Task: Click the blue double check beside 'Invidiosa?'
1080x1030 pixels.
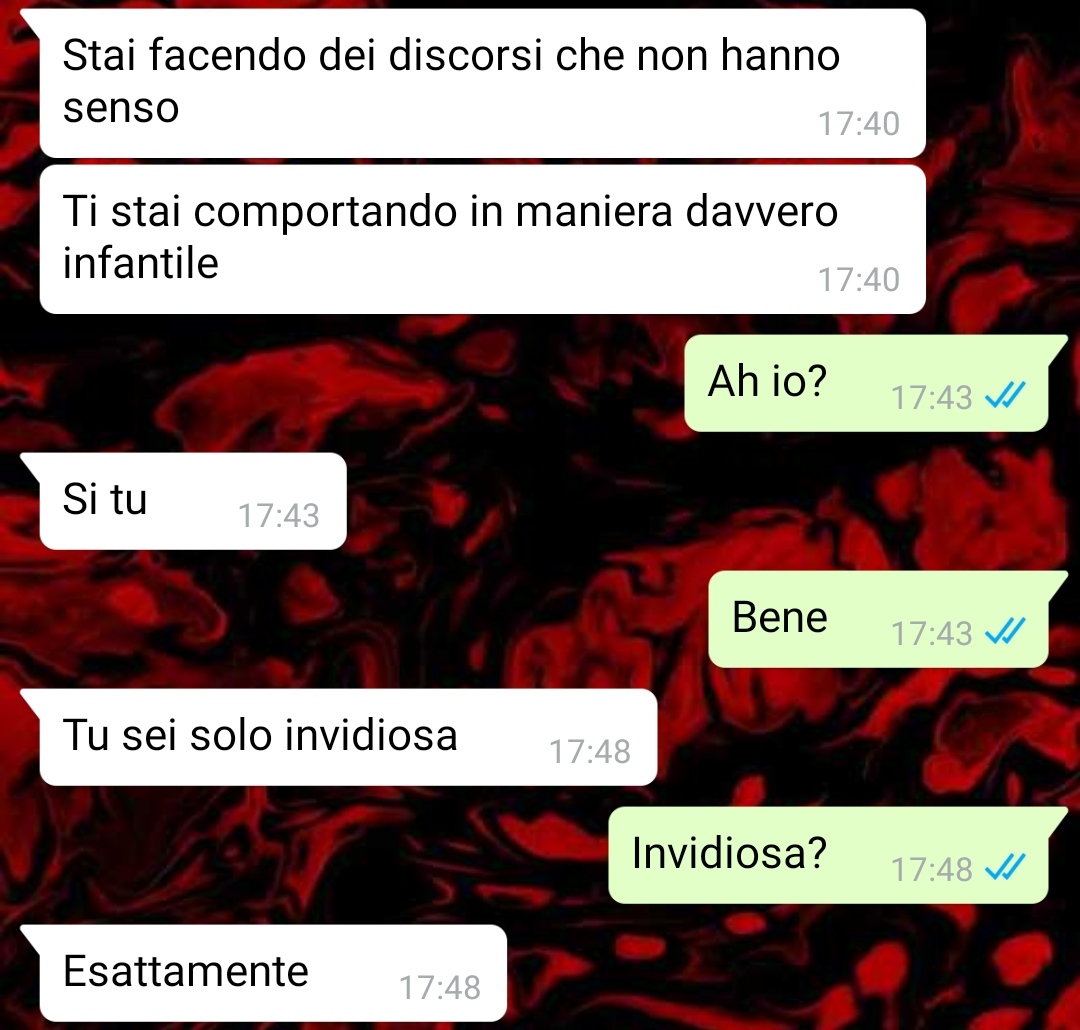Action: (x=1005, y=867)
